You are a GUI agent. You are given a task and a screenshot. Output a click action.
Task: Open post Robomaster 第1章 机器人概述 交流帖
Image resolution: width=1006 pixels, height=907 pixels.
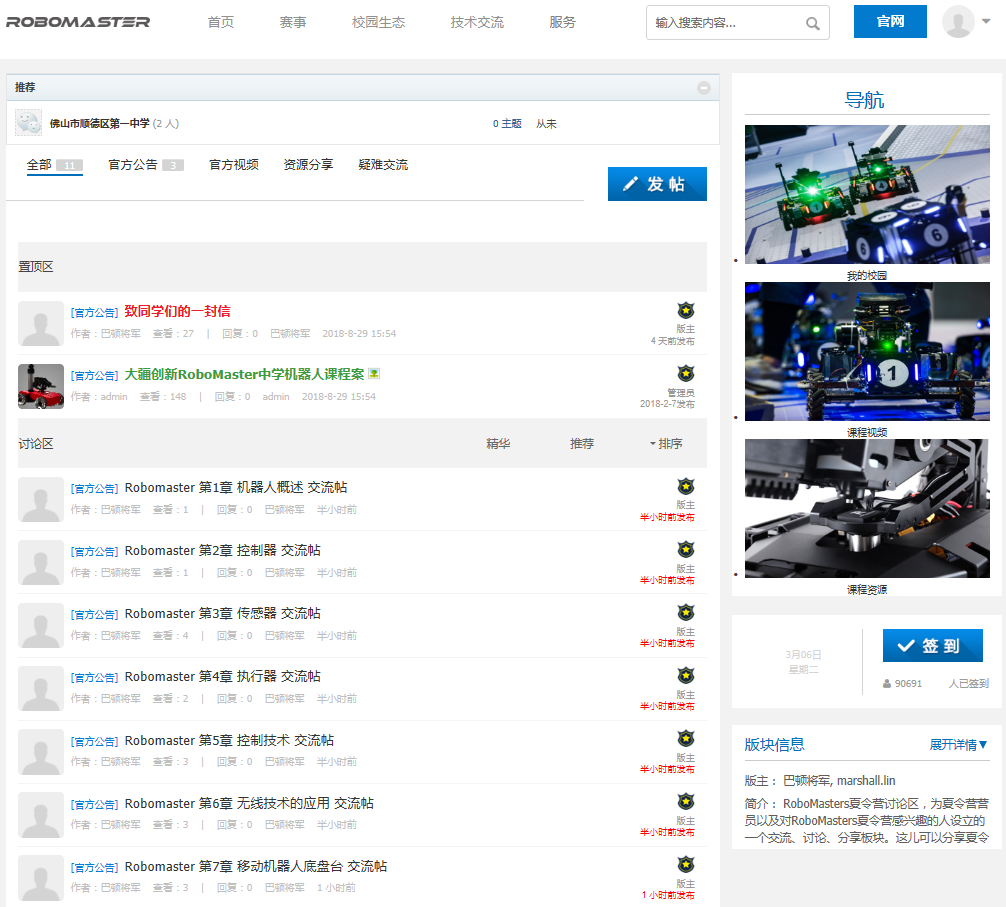235,487
